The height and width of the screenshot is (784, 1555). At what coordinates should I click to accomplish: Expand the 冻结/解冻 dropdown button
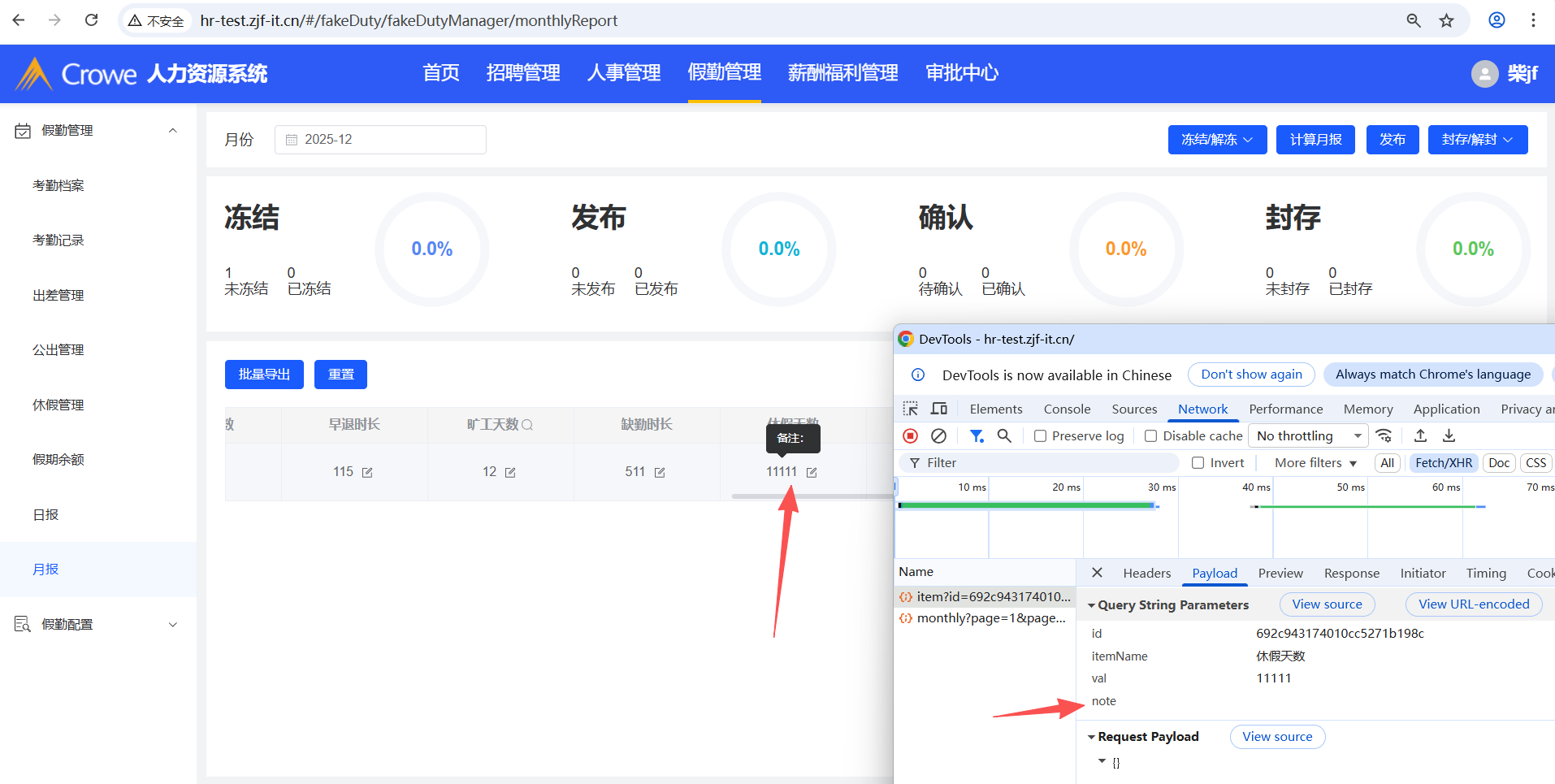point(1216,140)
